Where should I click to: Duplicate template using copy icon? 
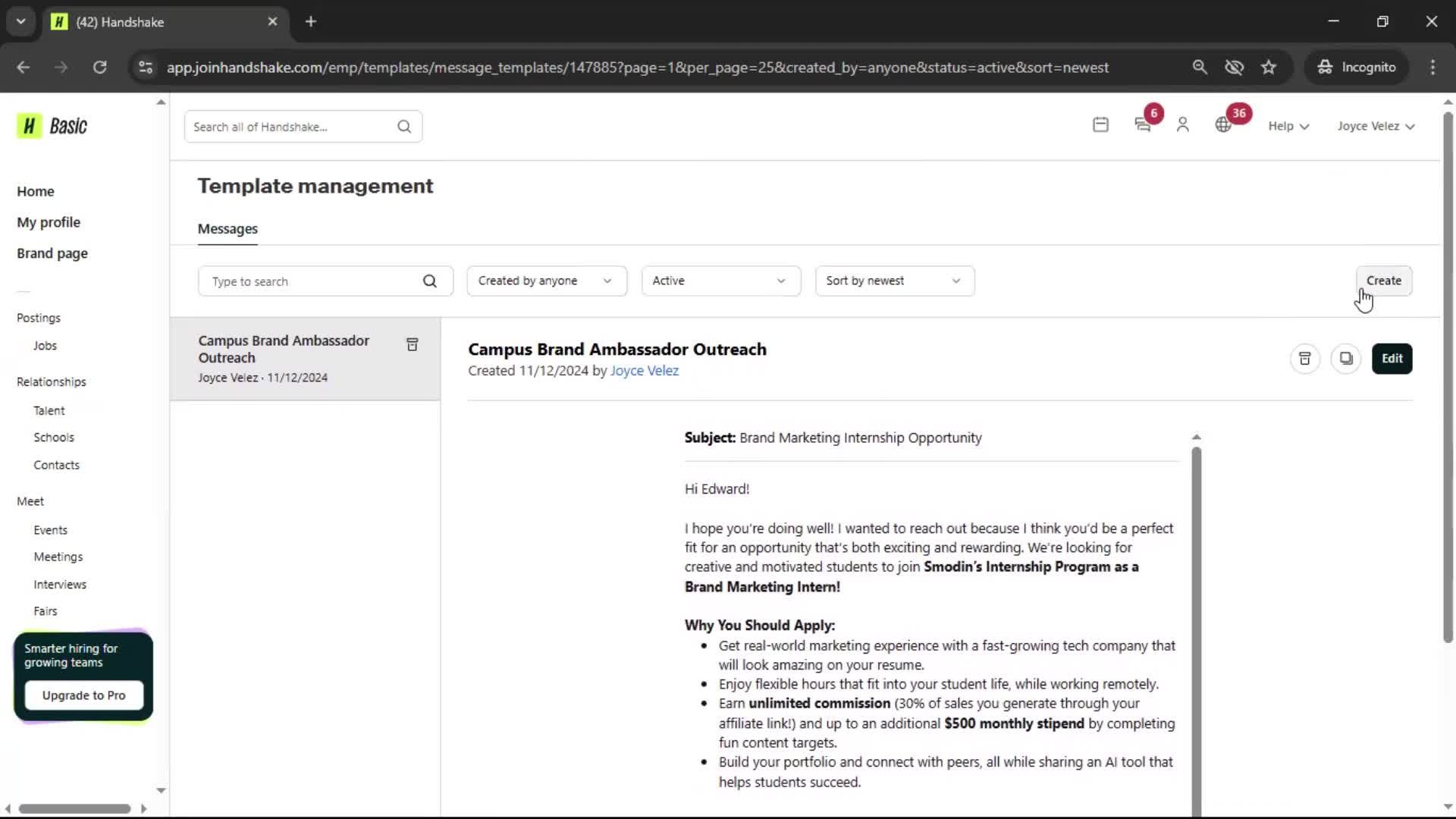tap(1346, 359)
